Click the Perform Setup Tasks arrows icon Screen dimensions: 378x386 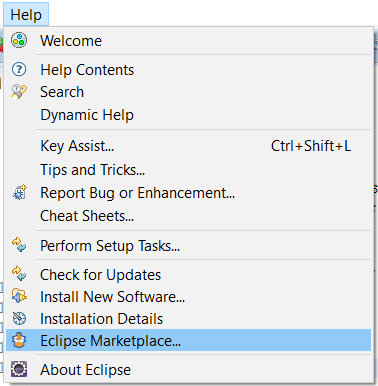(x=19, y=245)
